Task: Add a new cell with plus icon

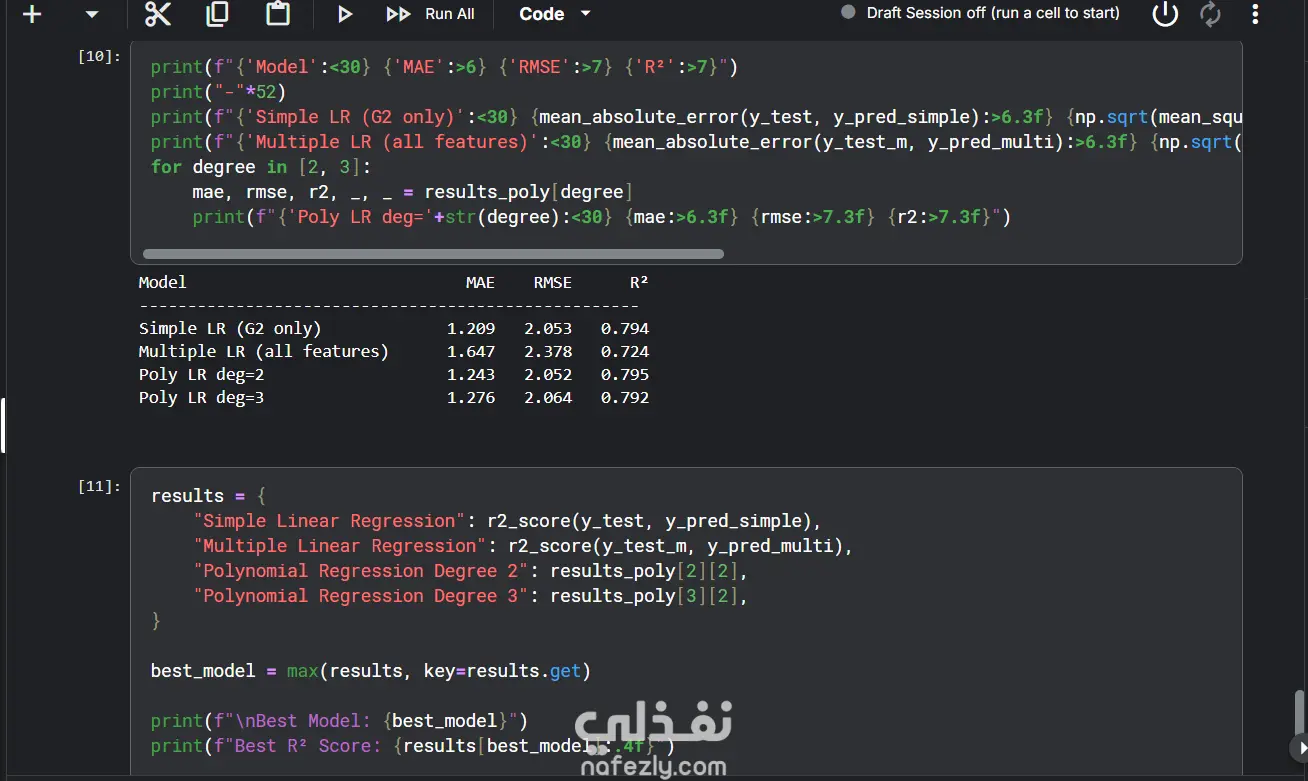Action: tap(32, 14)
